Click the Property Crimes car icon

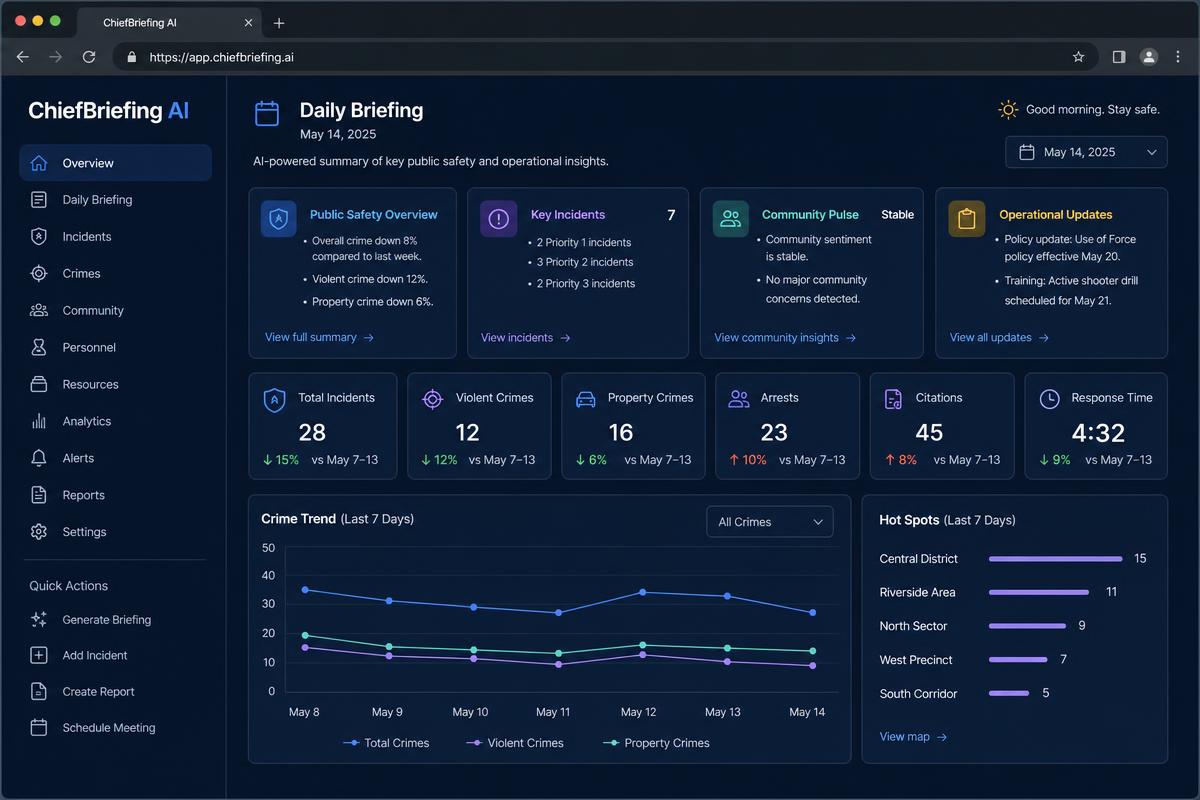pos(586,399)
